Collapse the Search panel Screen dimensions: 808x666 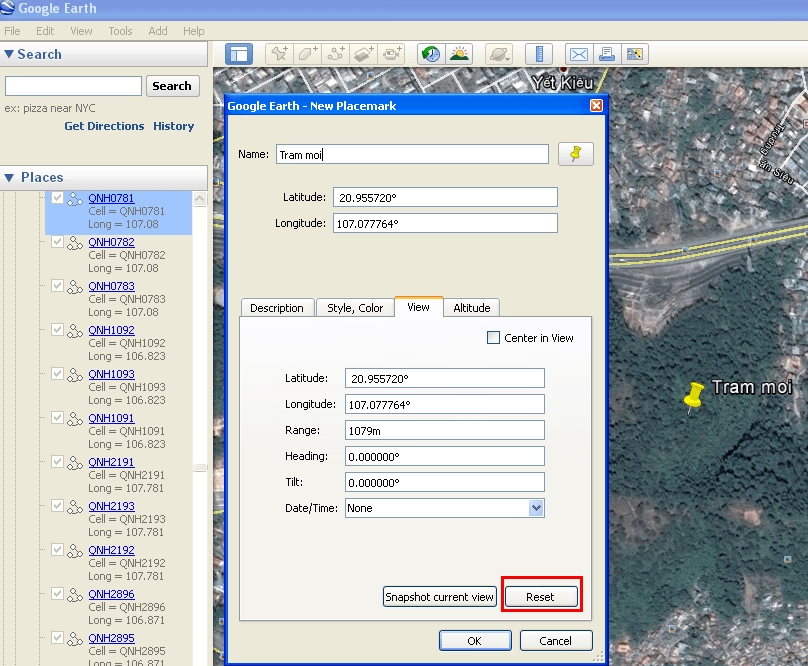click(x=10, y=54)
